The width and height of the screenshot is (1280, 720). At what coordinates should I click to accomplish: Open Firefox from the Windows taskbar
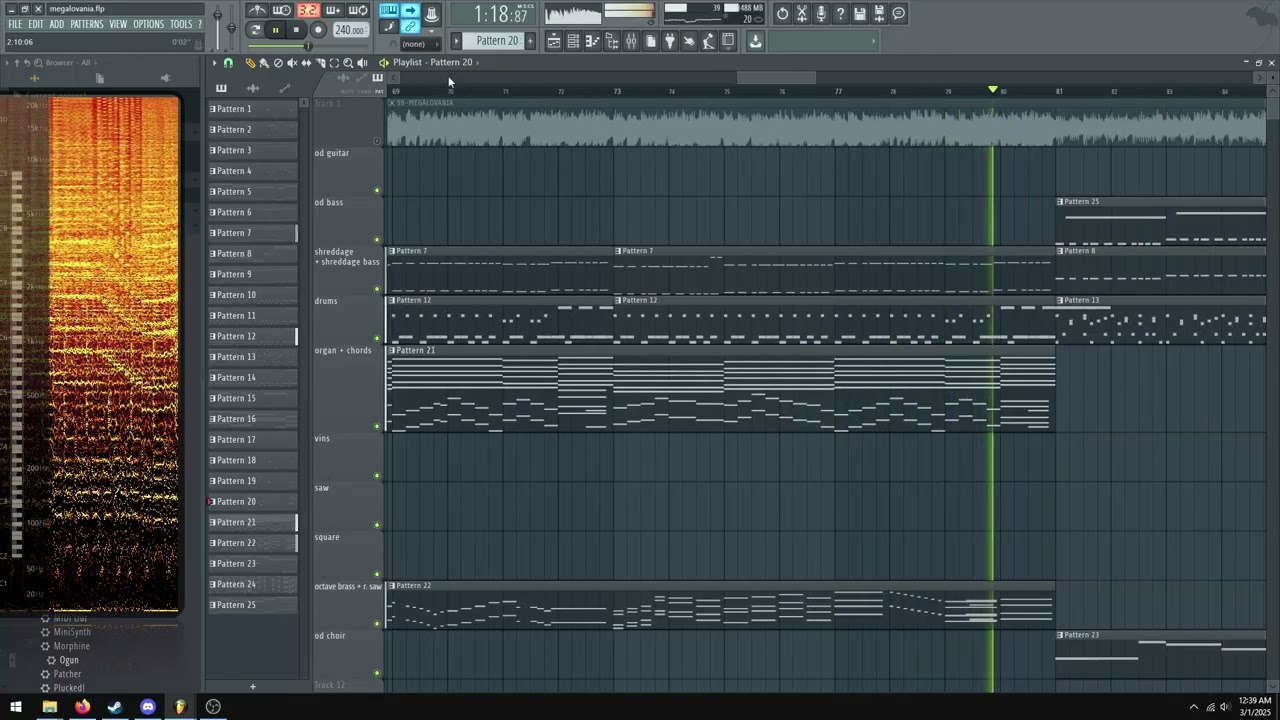[82, 707]
